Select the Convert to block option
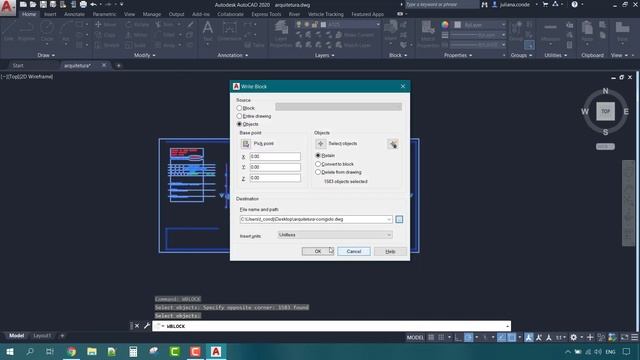This screenshot has height=360, width=640. 318,164
